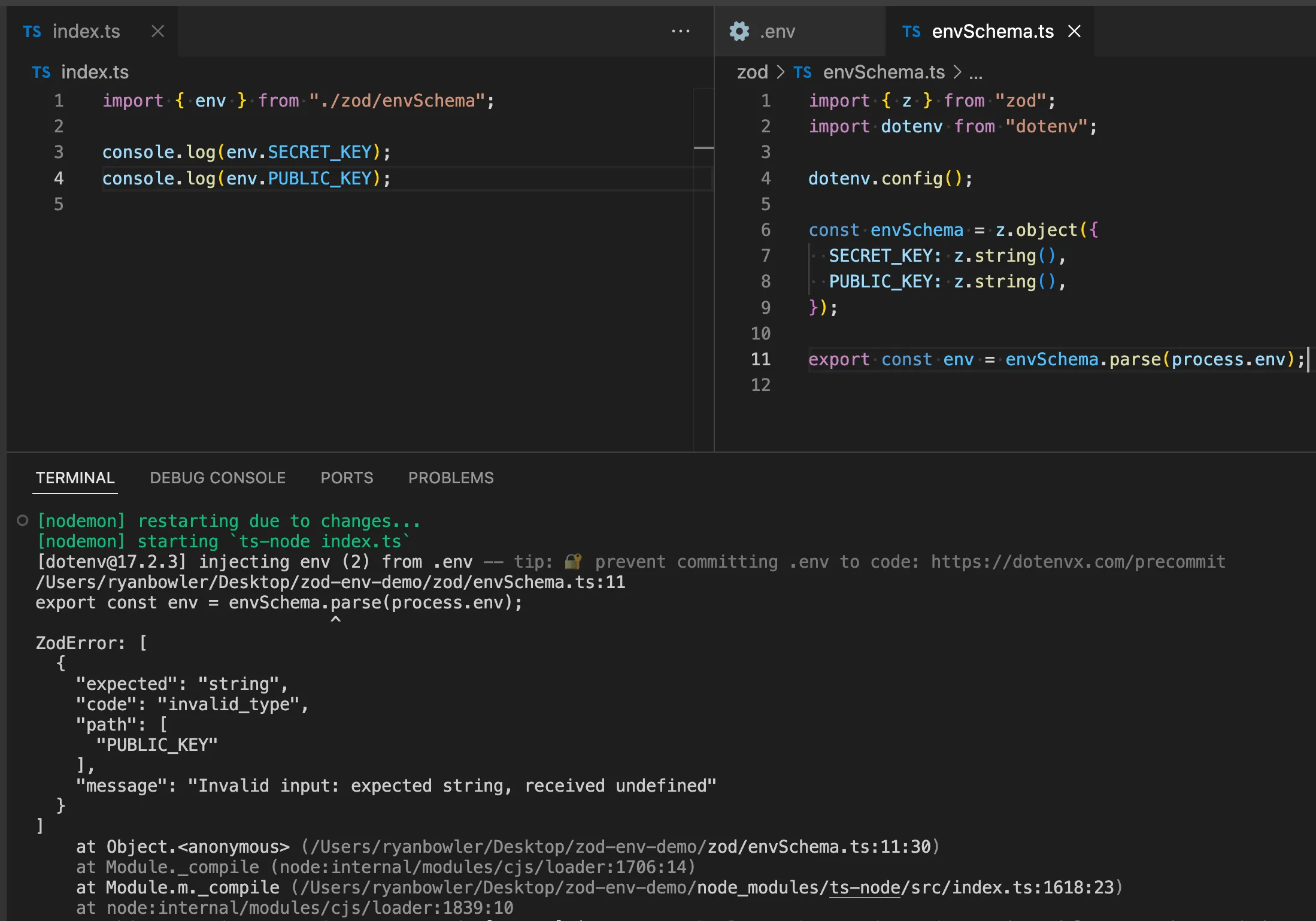This screenshot has height=921, width=1316.
Task: Click the TS icon on index.ts tab
Action: tap(32, 31)
